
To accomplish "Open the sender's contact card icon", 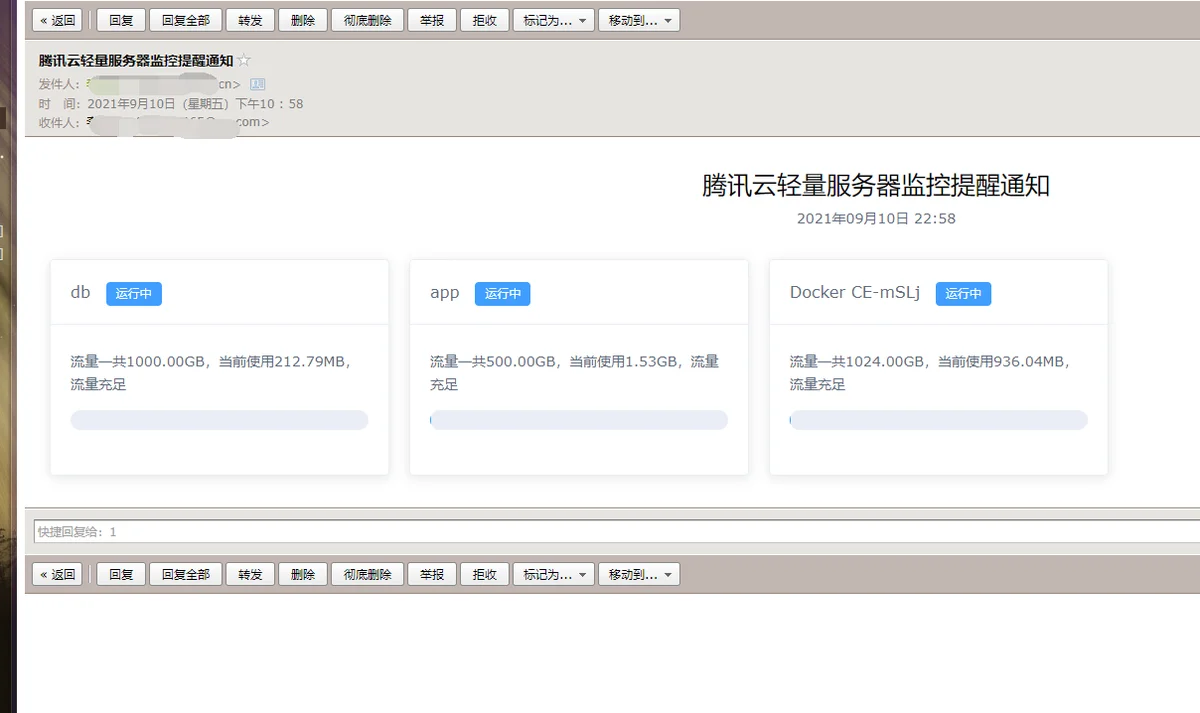I will [257, 84].
